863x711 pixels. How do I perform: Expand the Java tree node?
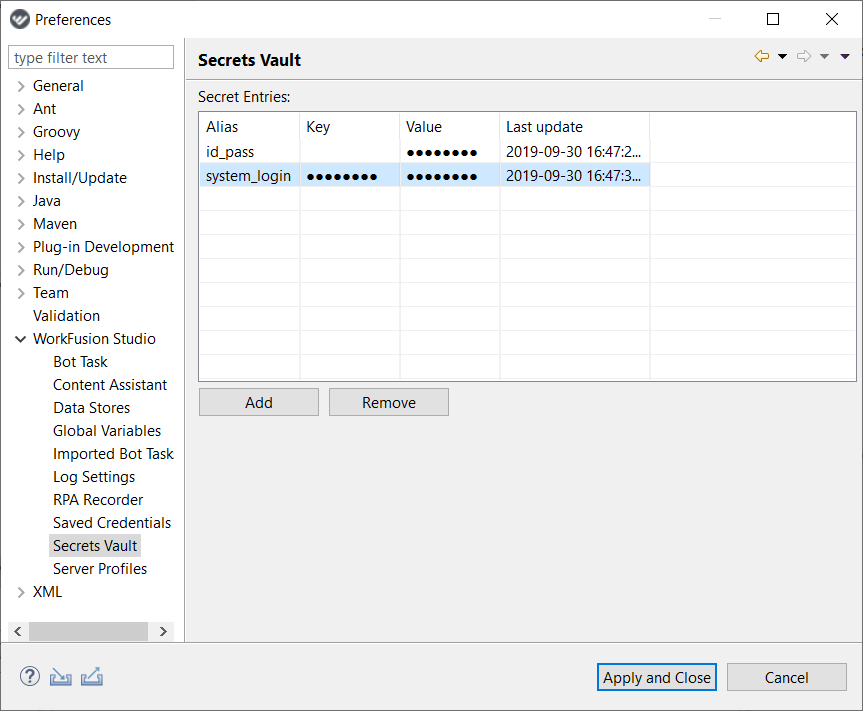[21, 201]
